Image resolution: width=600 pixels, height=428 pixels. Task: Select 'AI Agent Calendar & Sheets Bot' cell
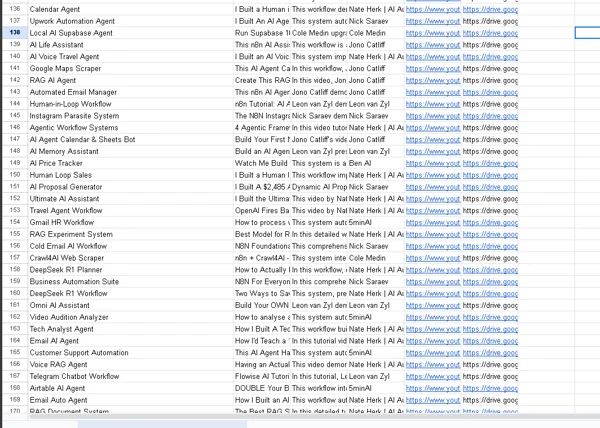coord(131,140)
